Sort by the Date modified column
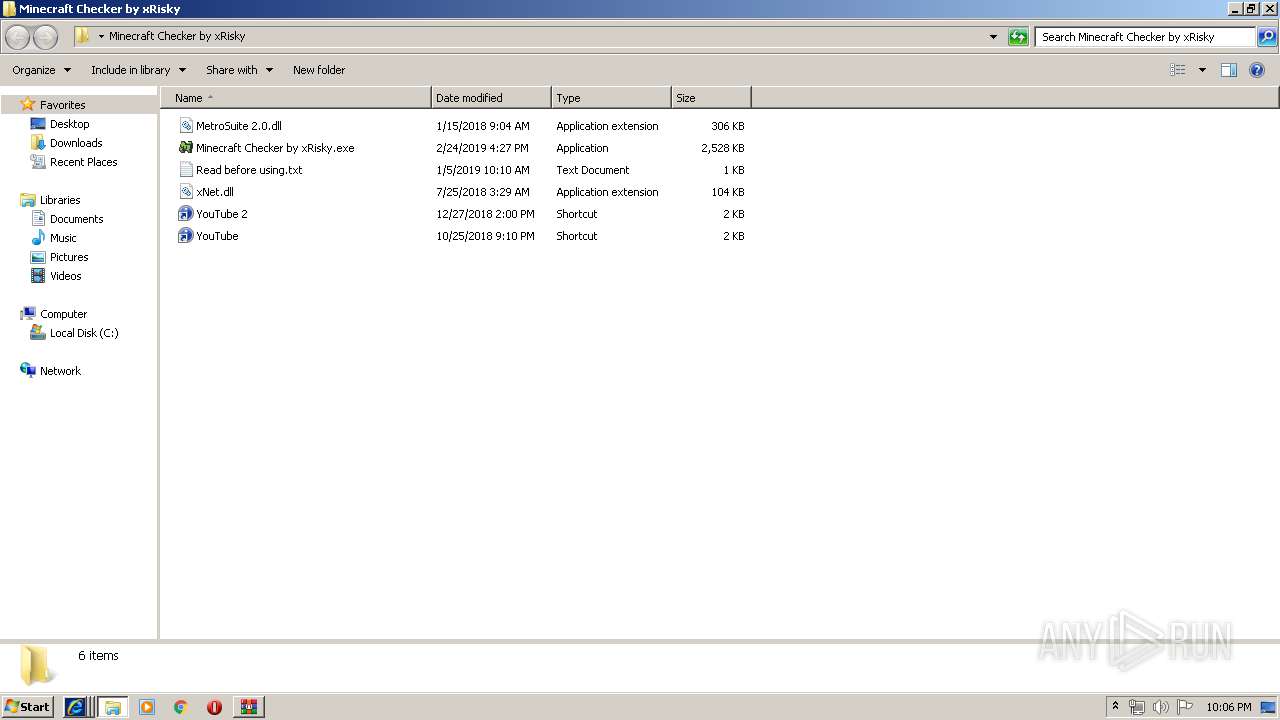 (x=491, y=98)
